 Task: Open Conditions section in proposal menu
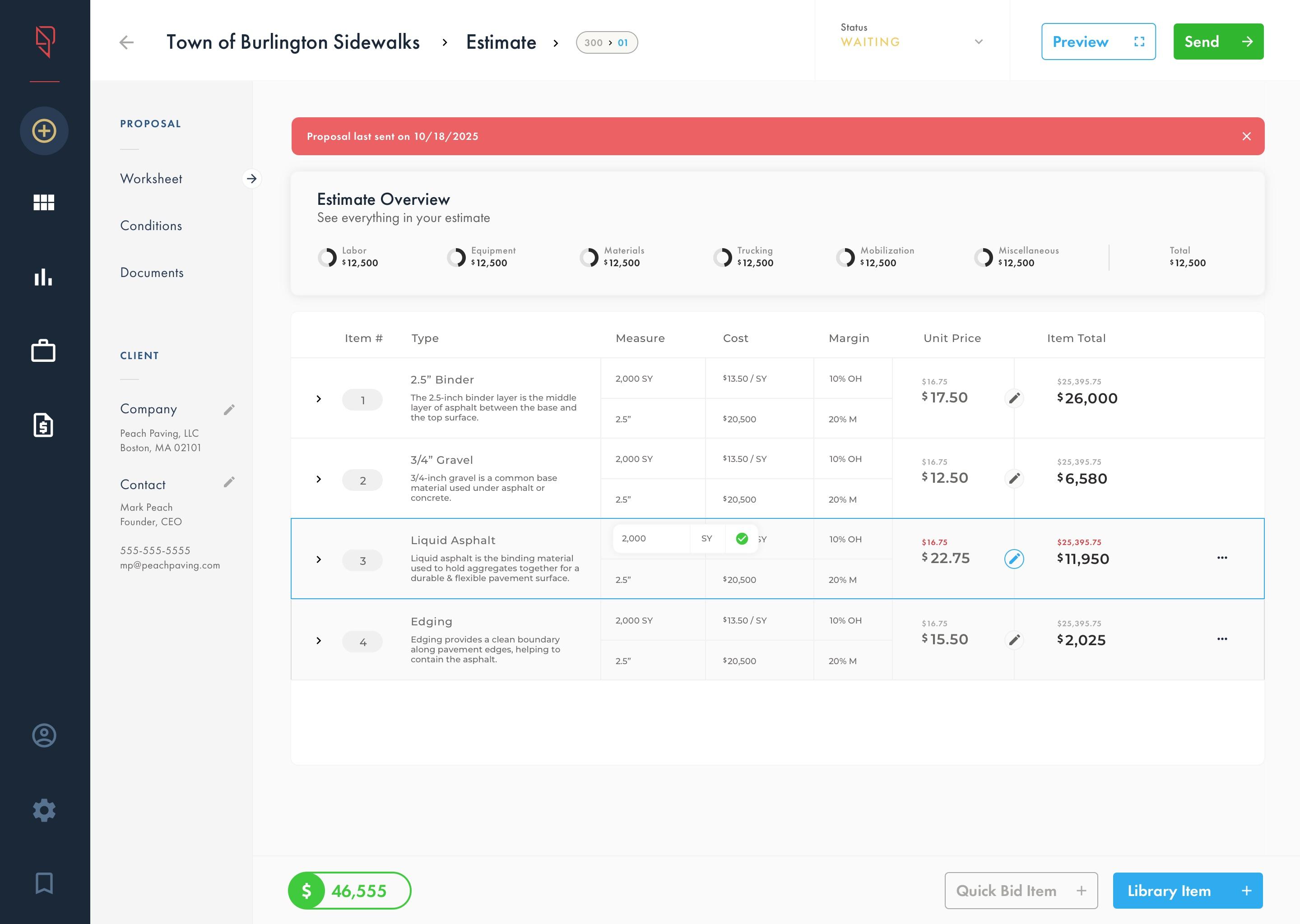point(151,226)
